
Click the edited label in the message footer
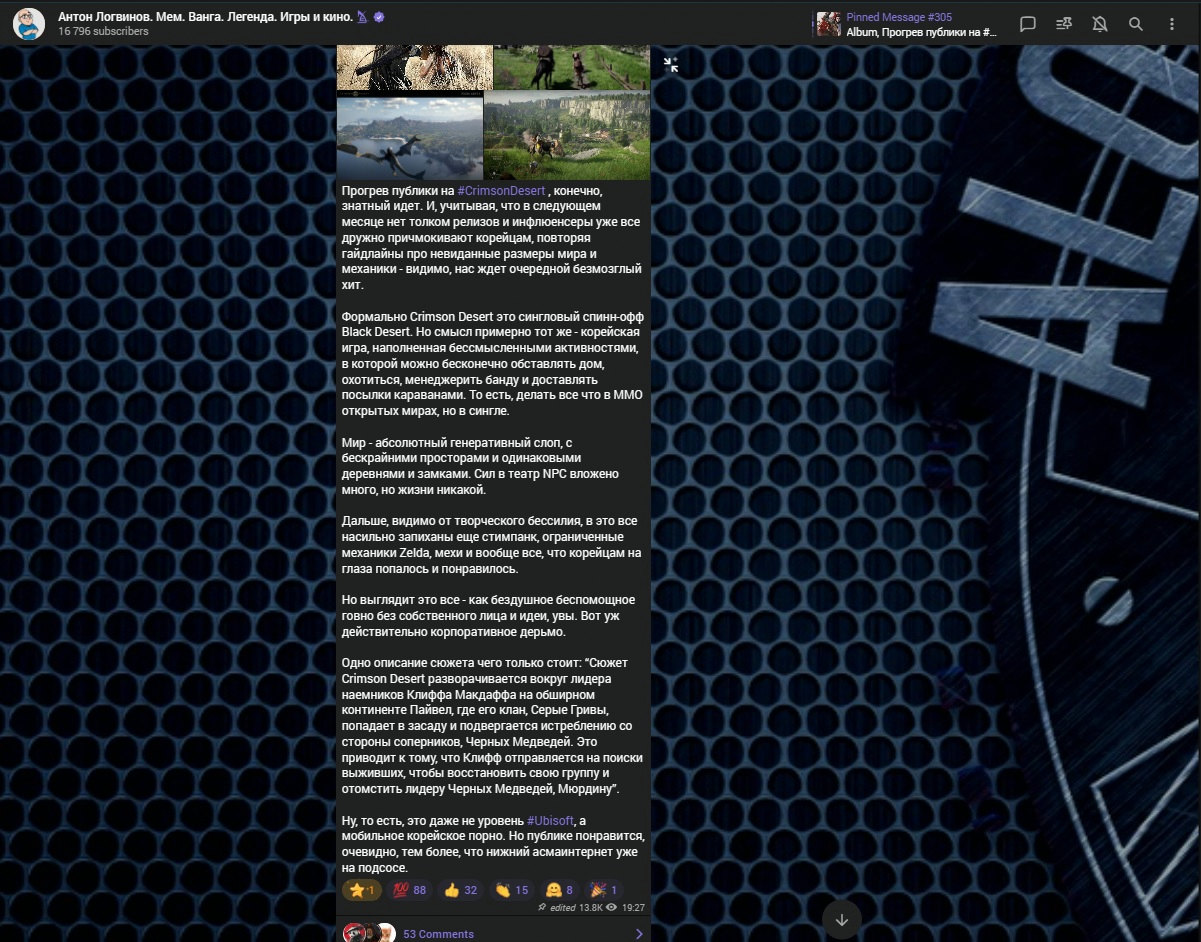(561, 908)
